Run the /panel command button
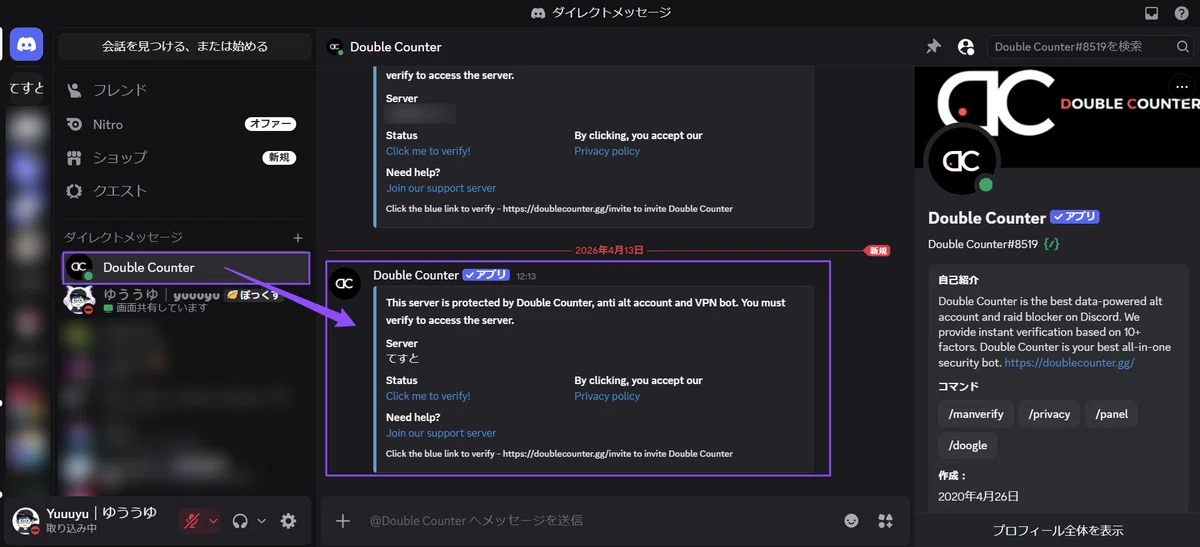Image resolution: width=1200 pixels, height=547 pixels. pyautogui.click(x=1112, y=414)
